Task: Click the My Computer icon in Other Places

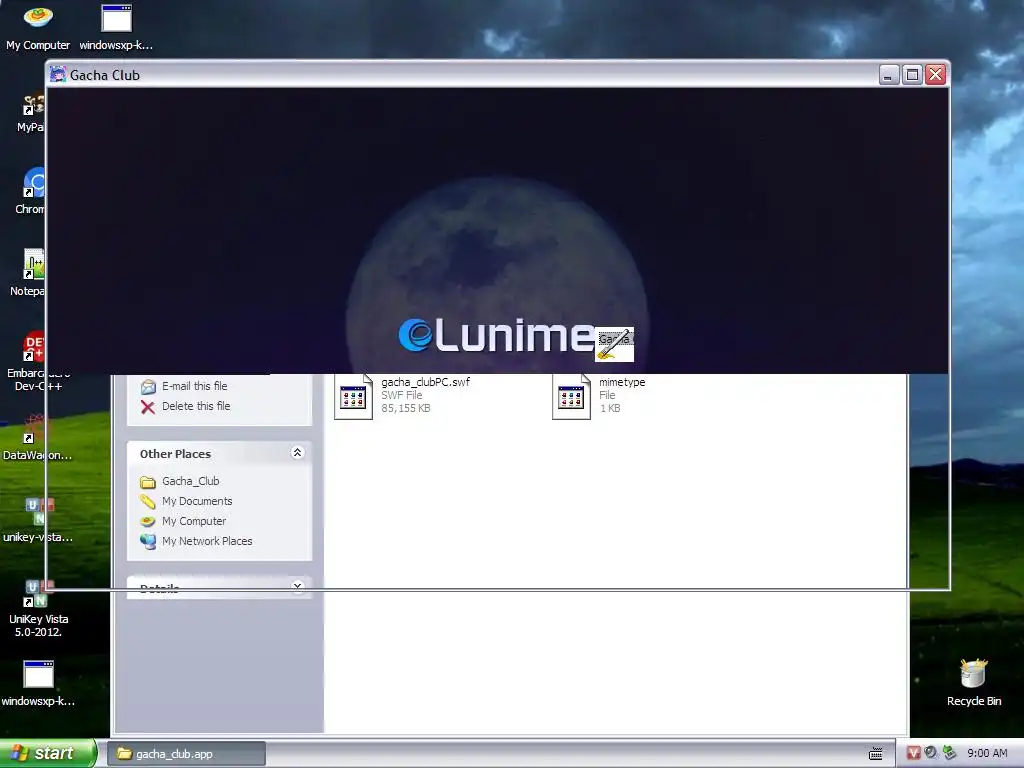Action: click(148, 521)
